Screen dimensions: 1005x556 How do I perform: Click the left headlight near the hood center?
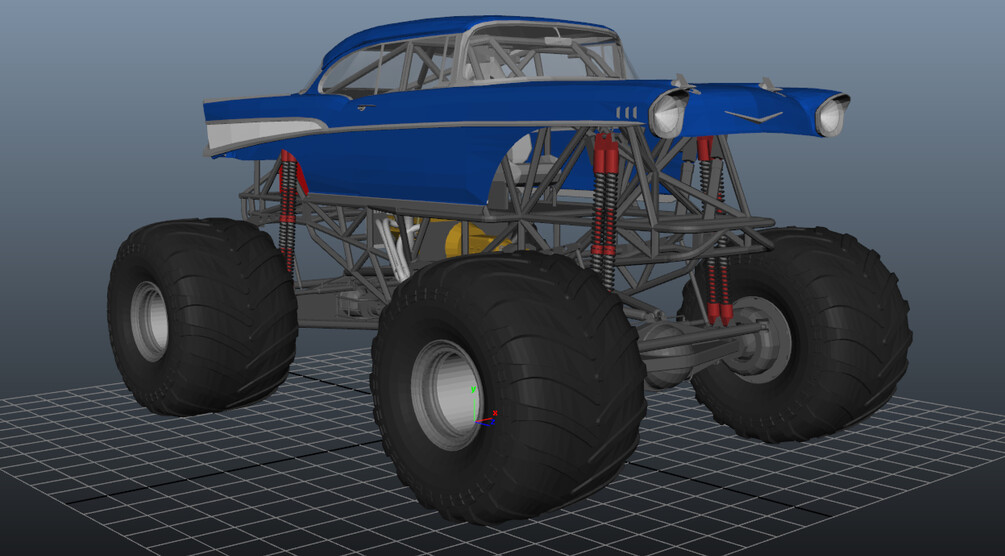(667, 114)
